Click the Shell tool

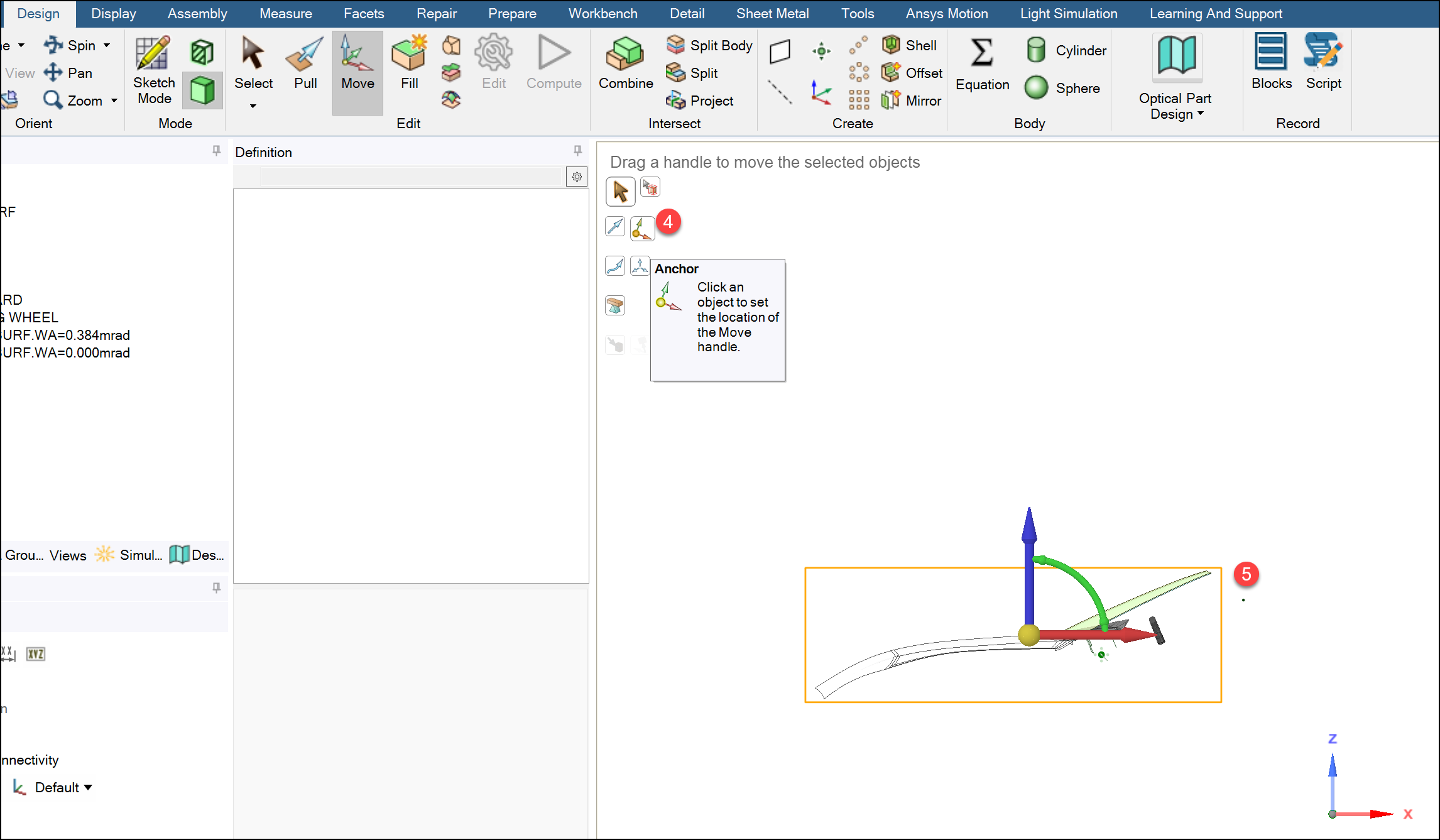(x=909, y=45)
